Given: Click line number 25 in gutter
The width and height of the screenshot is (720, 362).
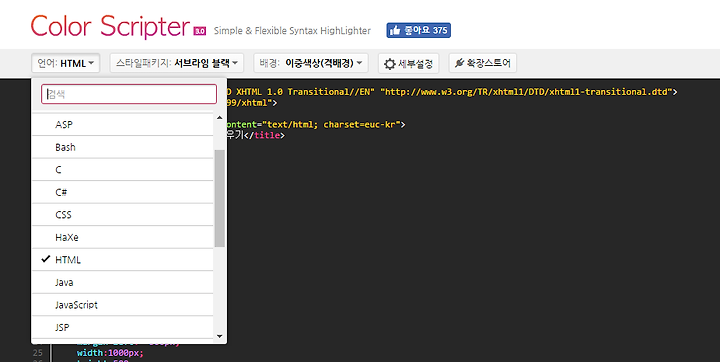Looking at the screenshot, I should click(38, 353).
